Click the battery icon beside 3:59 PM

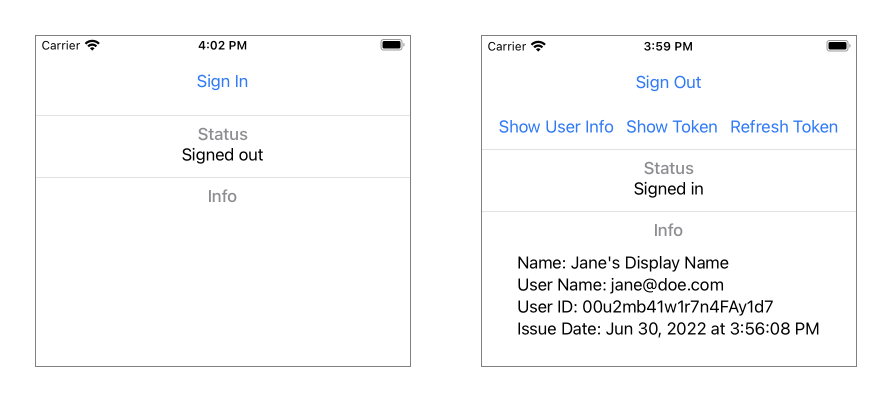[x=837, y=46]
